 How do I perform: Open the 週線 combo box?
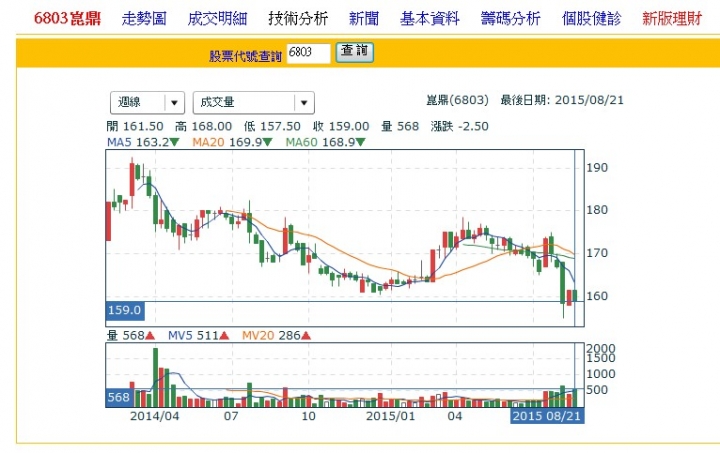click(x=147, y=103)
